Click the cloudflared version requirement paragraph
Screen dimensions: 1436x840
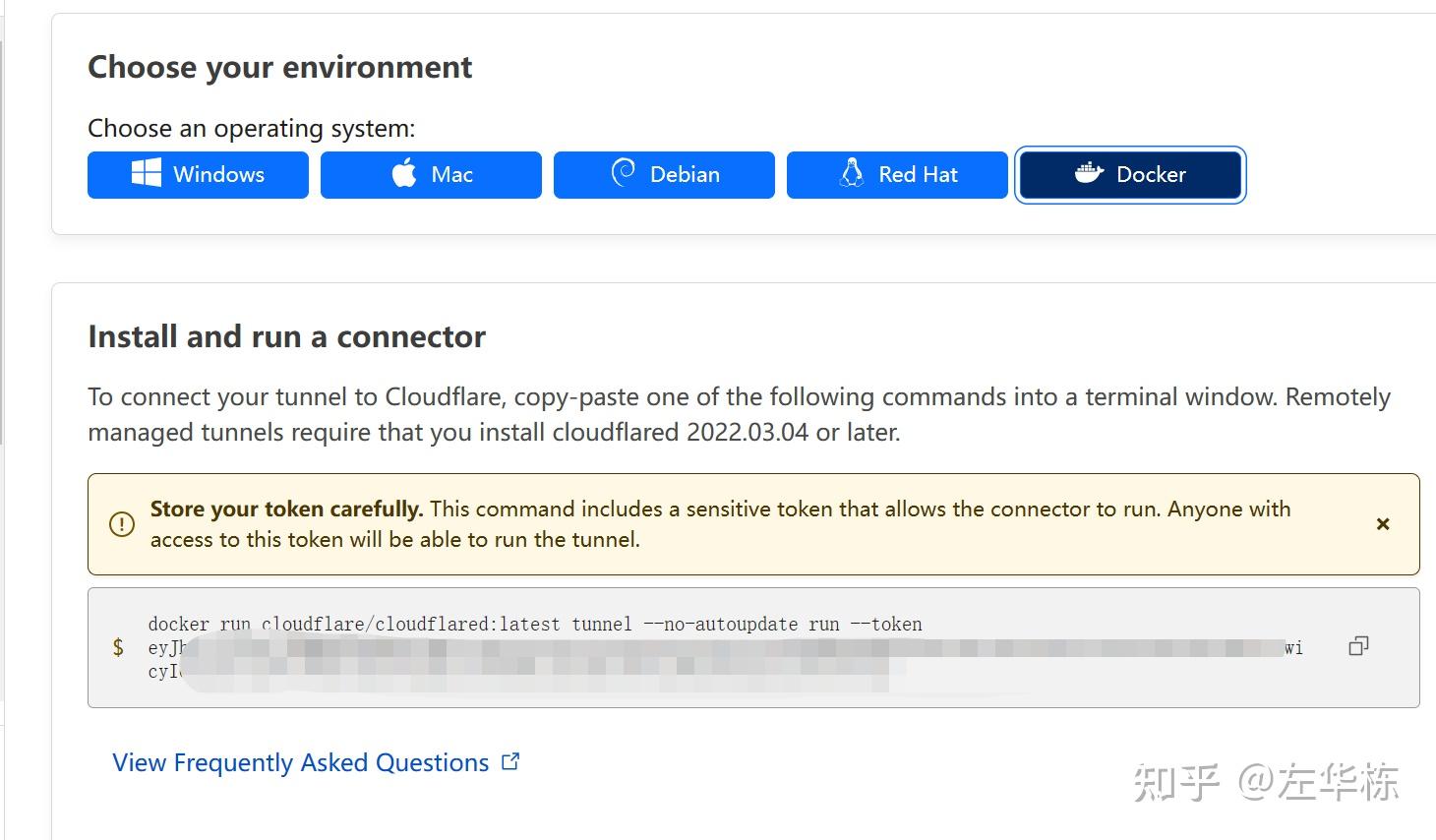click(738, 414)
